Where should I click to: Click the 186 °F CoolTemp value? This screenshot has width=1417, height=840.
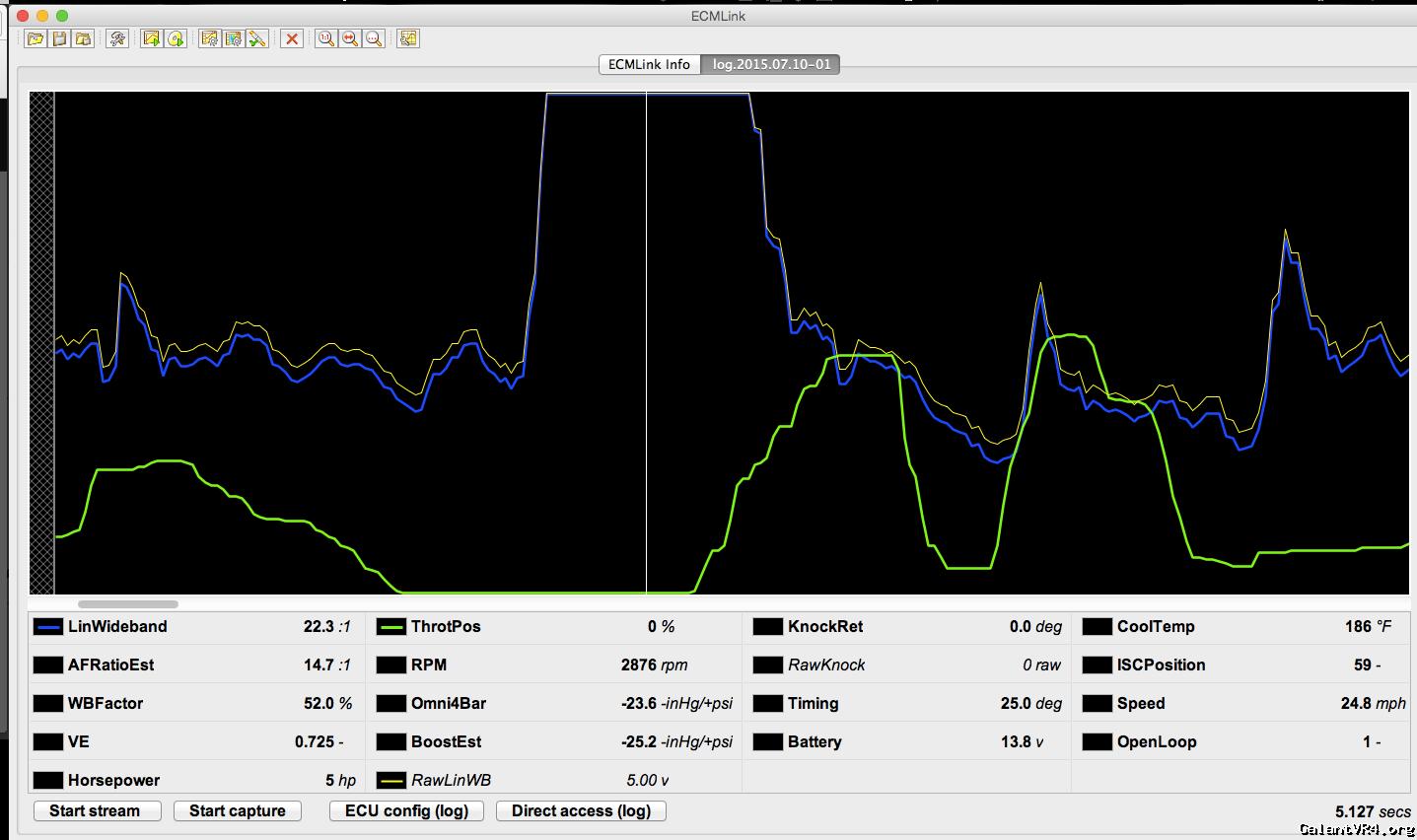tap(1369, 626)
